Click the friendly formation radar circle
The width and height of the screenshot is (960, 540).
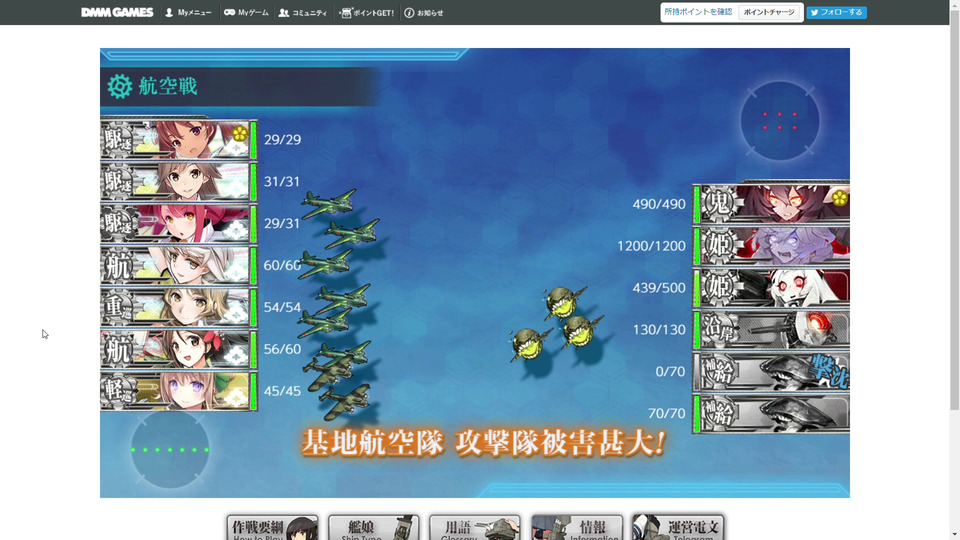point(170,449)
